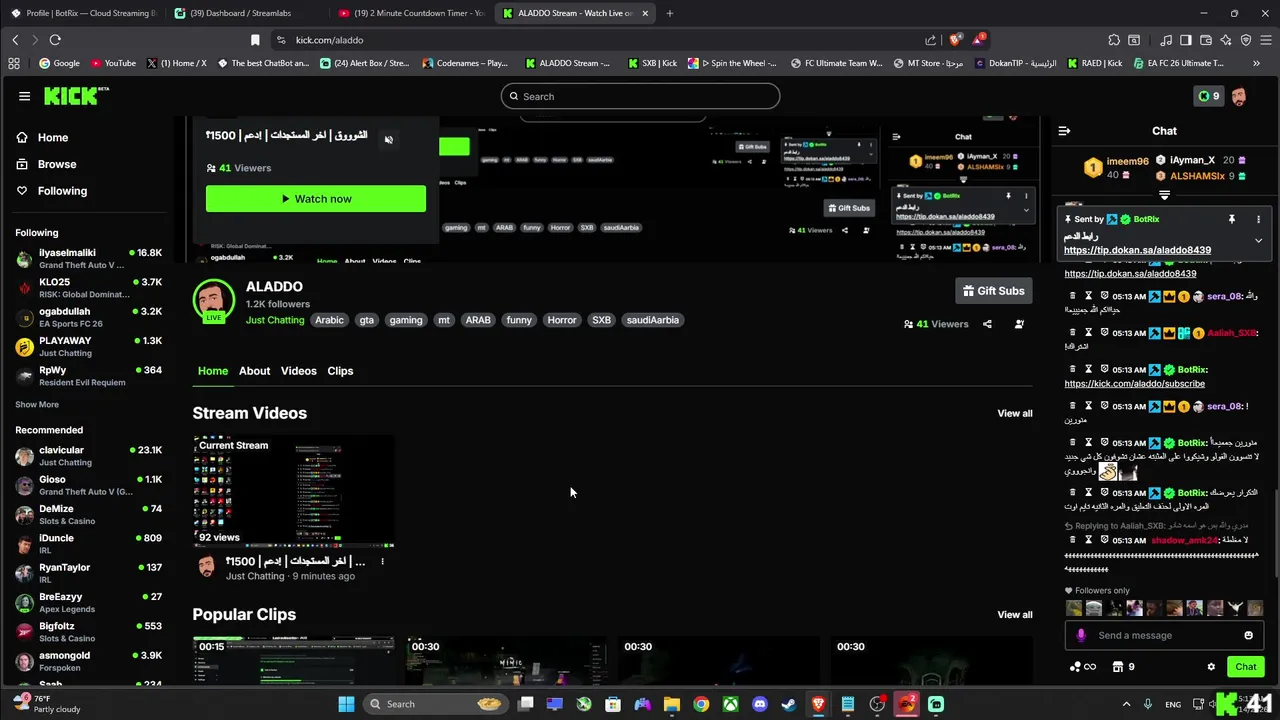Open the pinned message three-dot options

click(1258, 219)
